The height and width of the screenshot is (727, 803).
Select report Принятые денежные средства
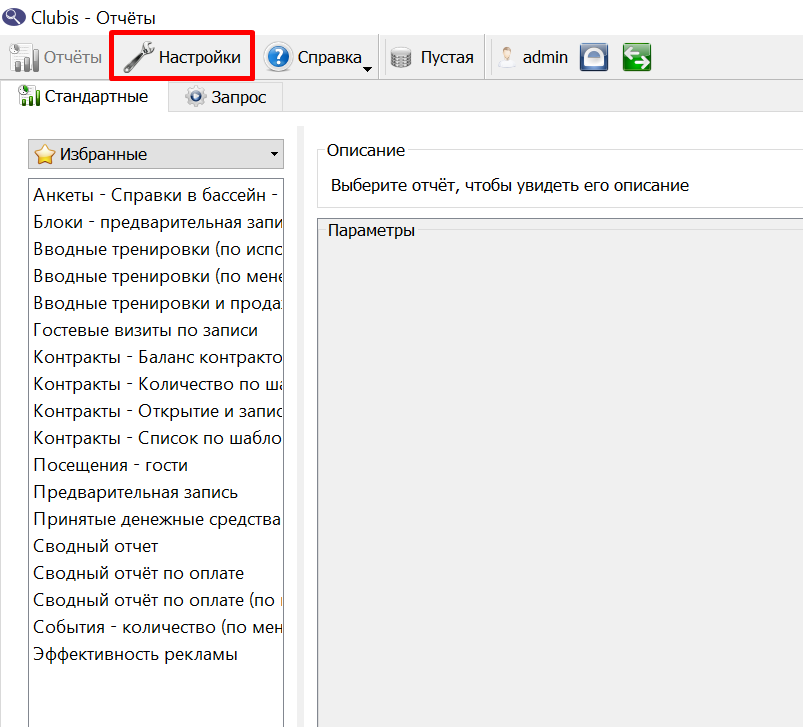tap(156, 519)
